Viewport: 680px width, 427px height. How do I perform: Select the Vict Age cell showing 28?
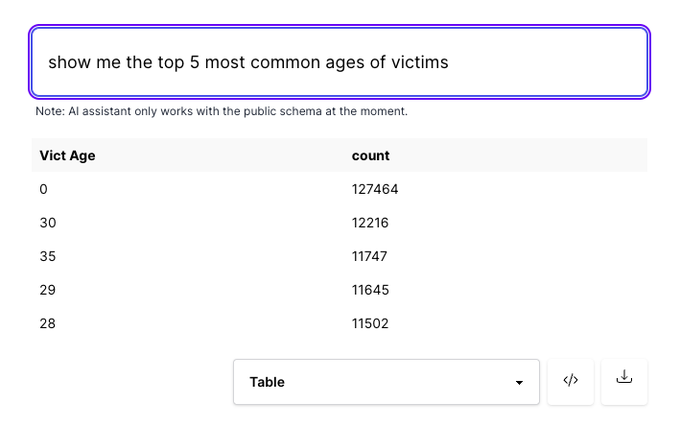47,323
